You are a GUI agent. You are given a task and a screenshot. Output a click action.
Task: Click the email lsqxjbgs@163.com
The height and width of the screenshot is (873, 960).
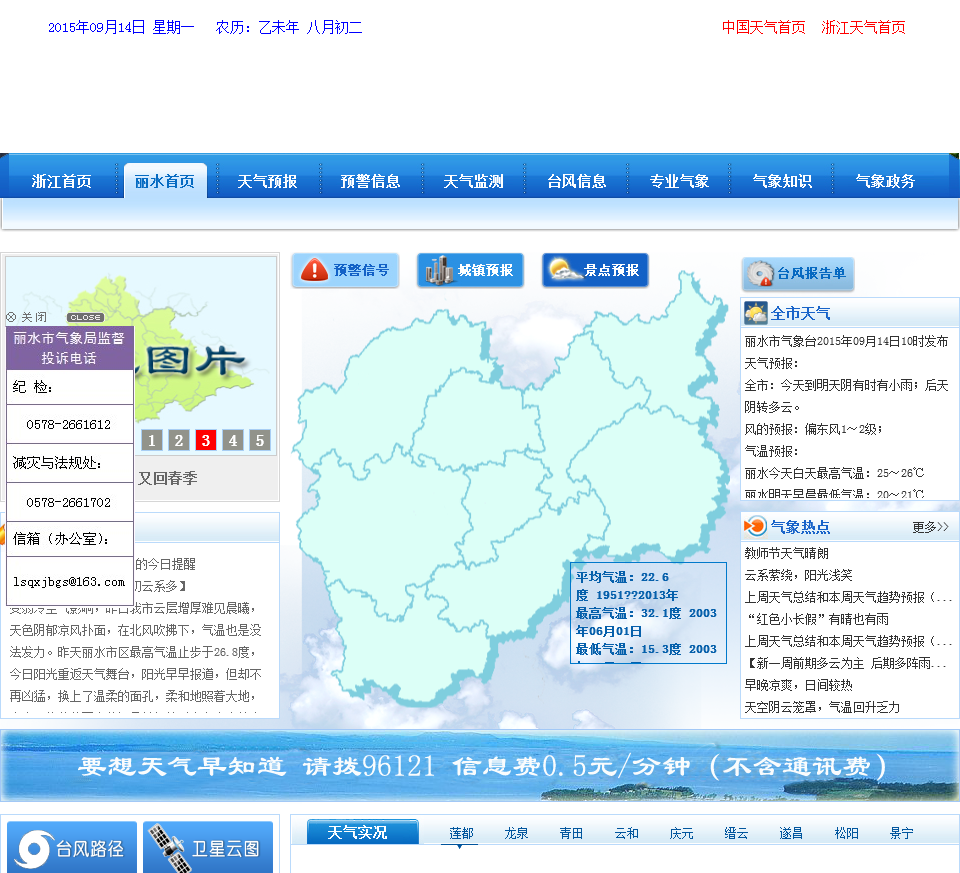pos(69,582)
